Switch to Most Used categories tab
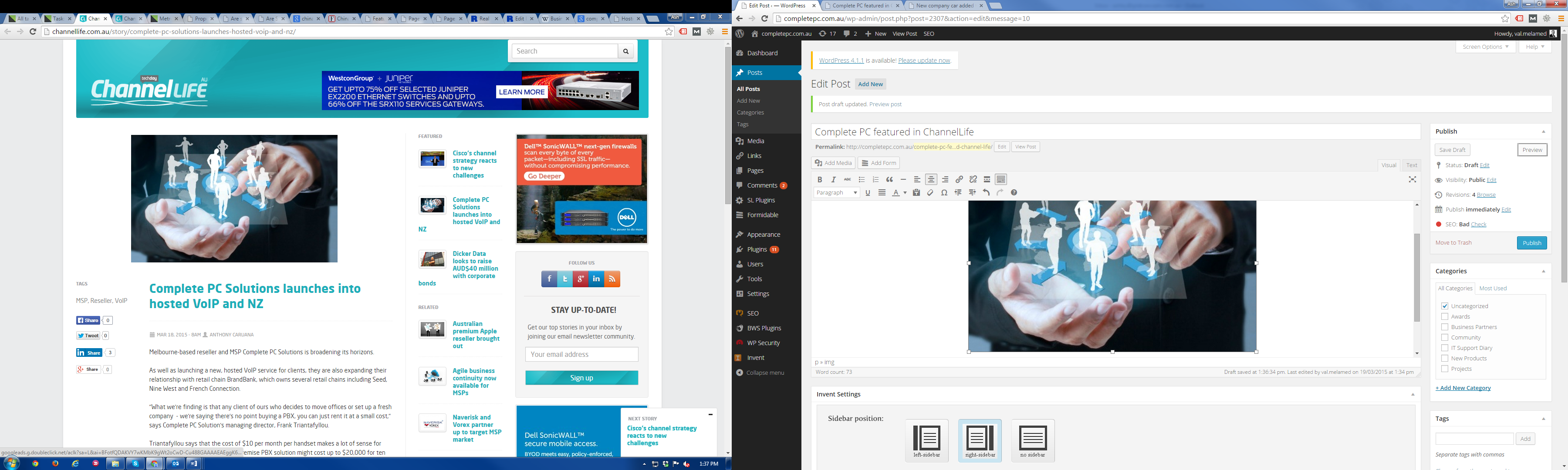1568x470 pixels. [x=1493, y=289]
